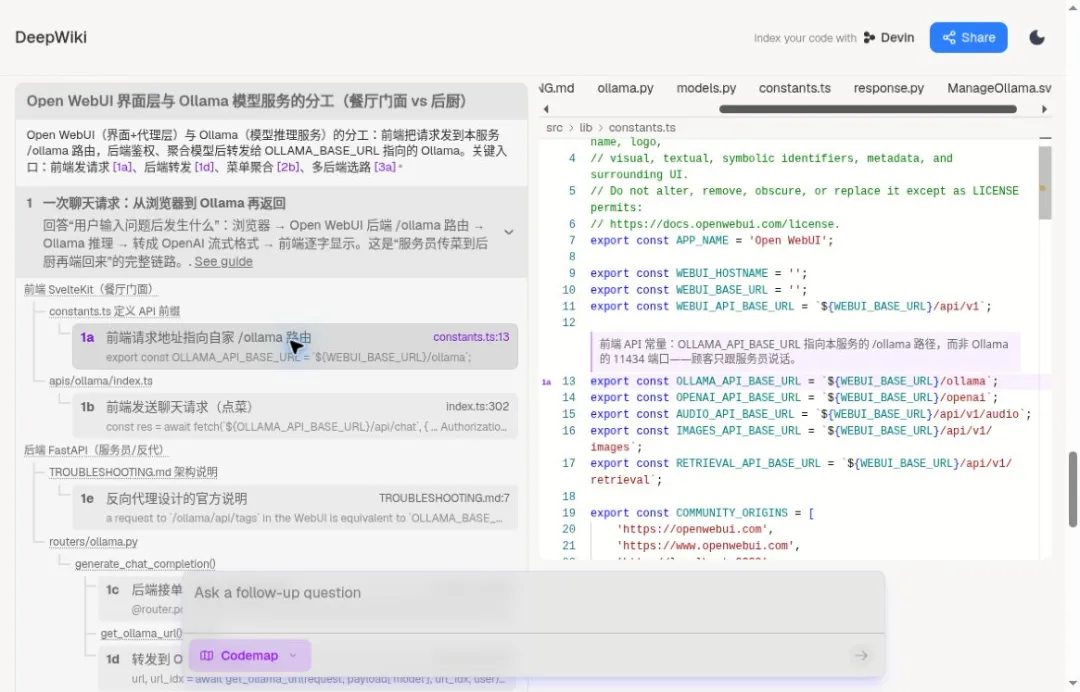This screenshot has width=1080, height=692.
Task: Select step 1a pointing to constants.ts:13
Action: click(x=295, y=346)
